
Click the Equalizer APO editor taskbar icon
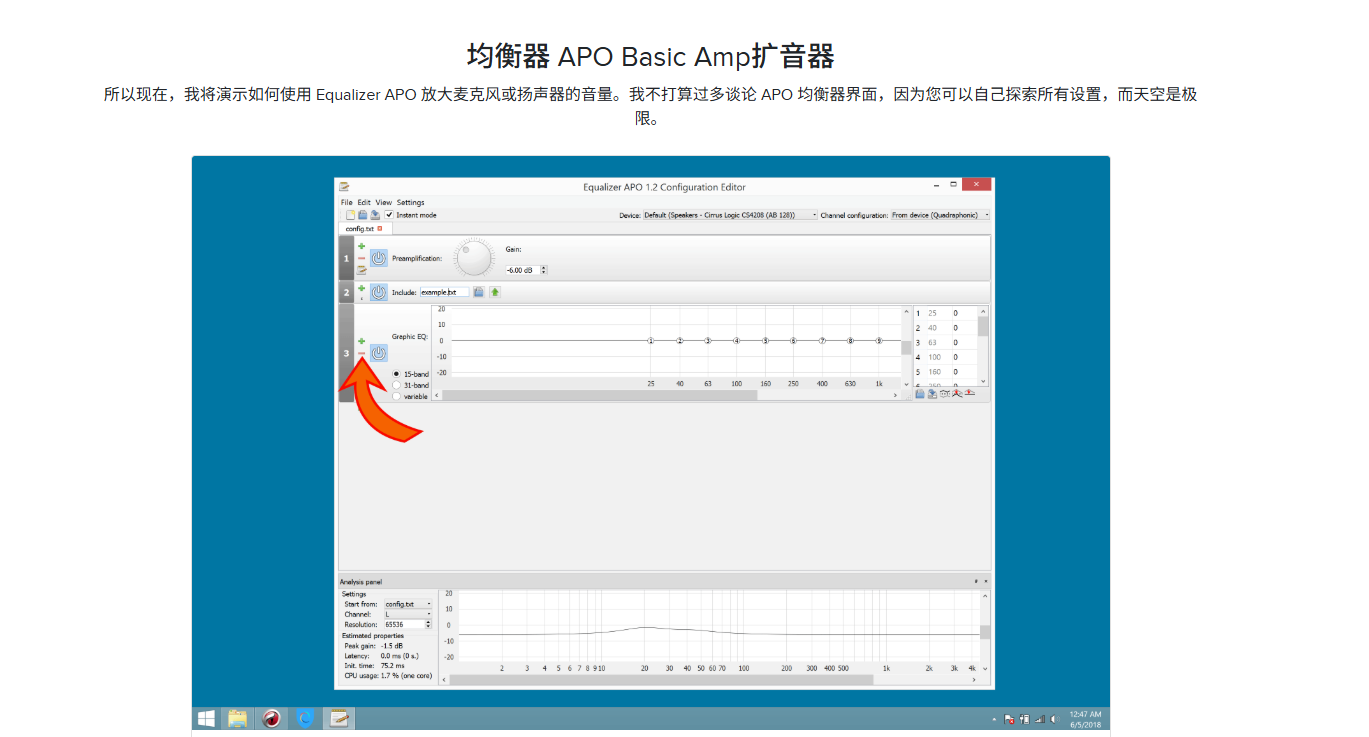[340, 718]
